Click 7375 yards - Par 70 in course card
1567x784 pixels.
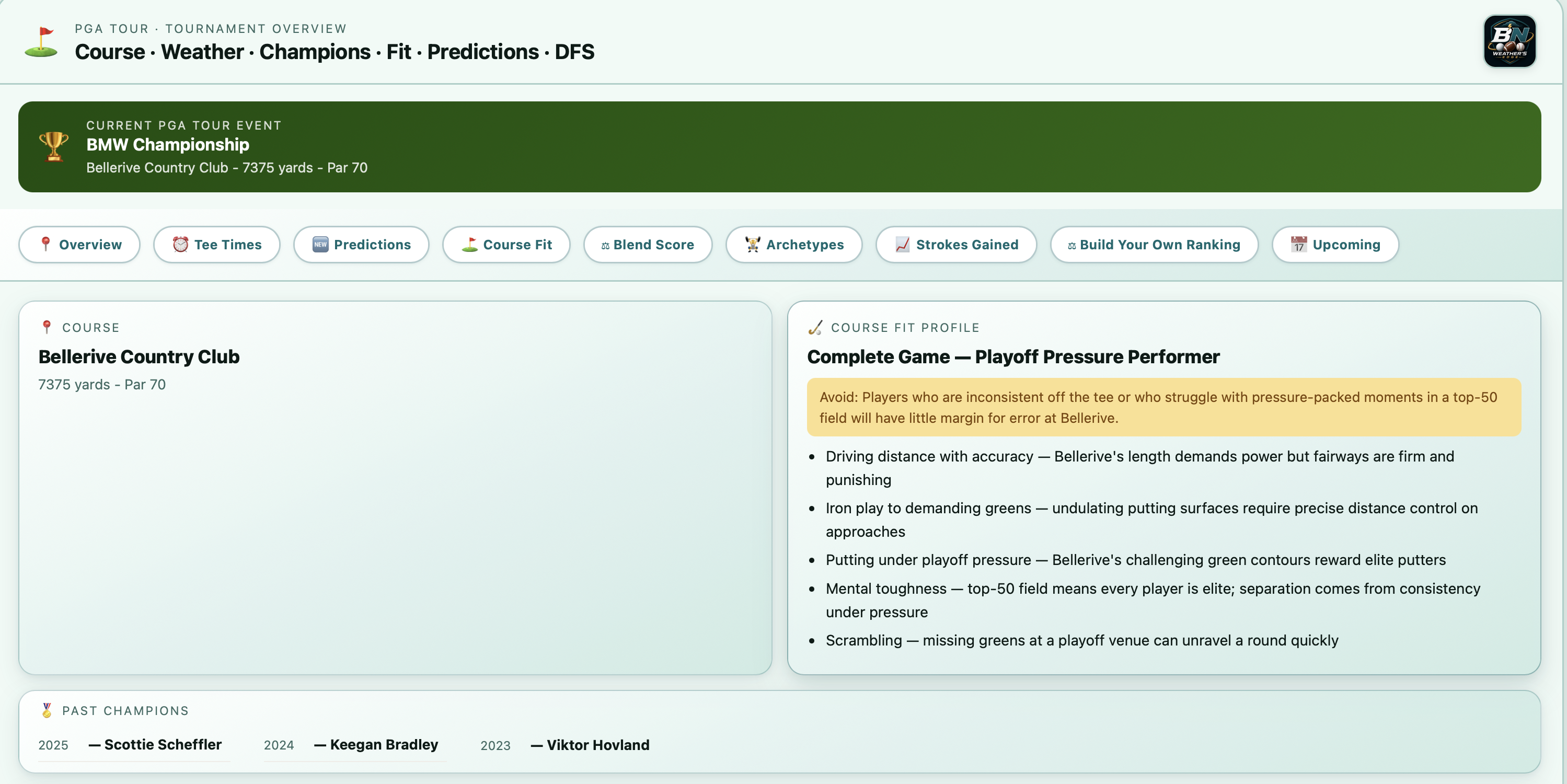coord(101,384)
